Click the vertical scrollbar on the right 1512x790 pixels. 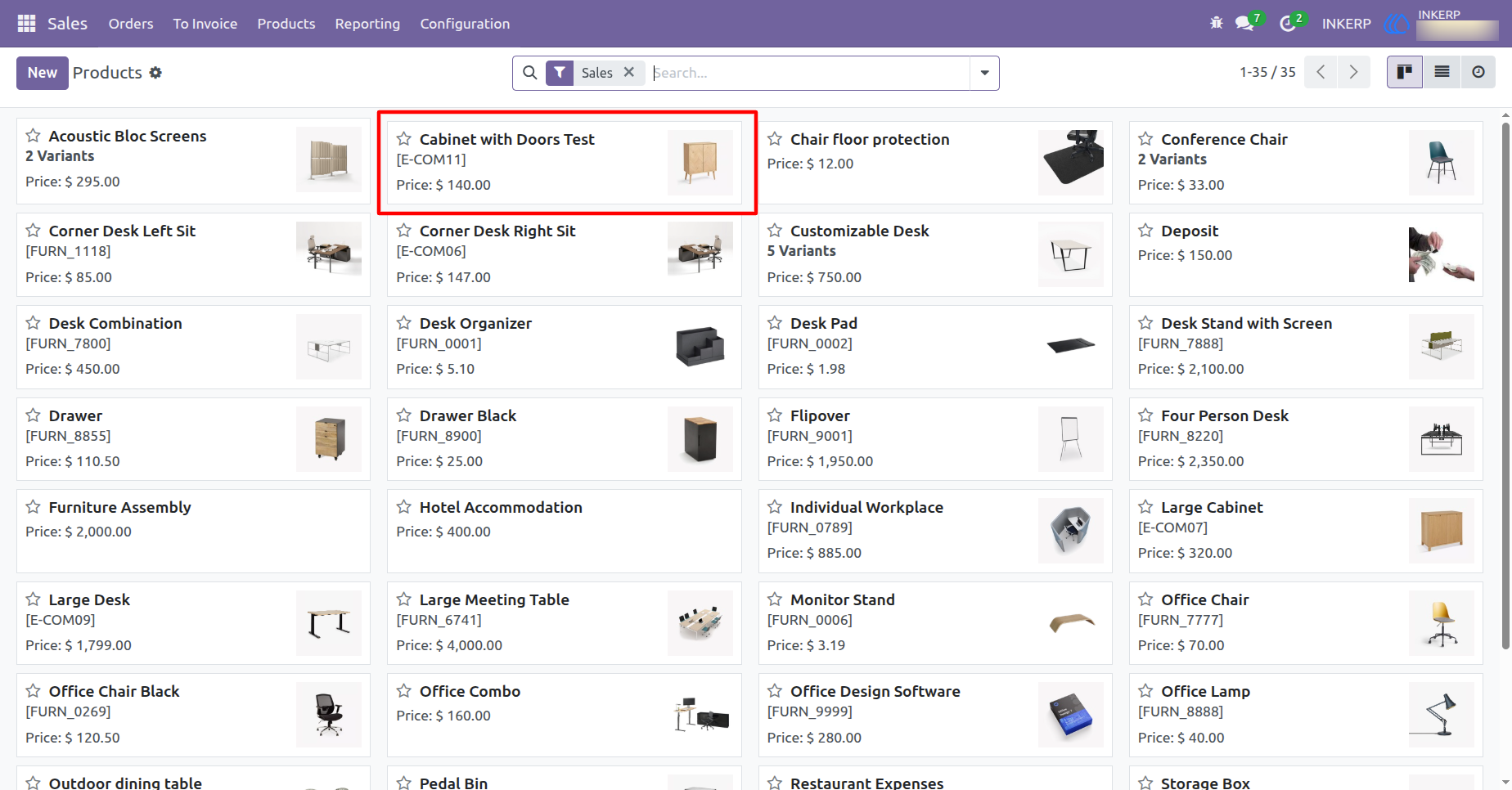[1505, 384]
